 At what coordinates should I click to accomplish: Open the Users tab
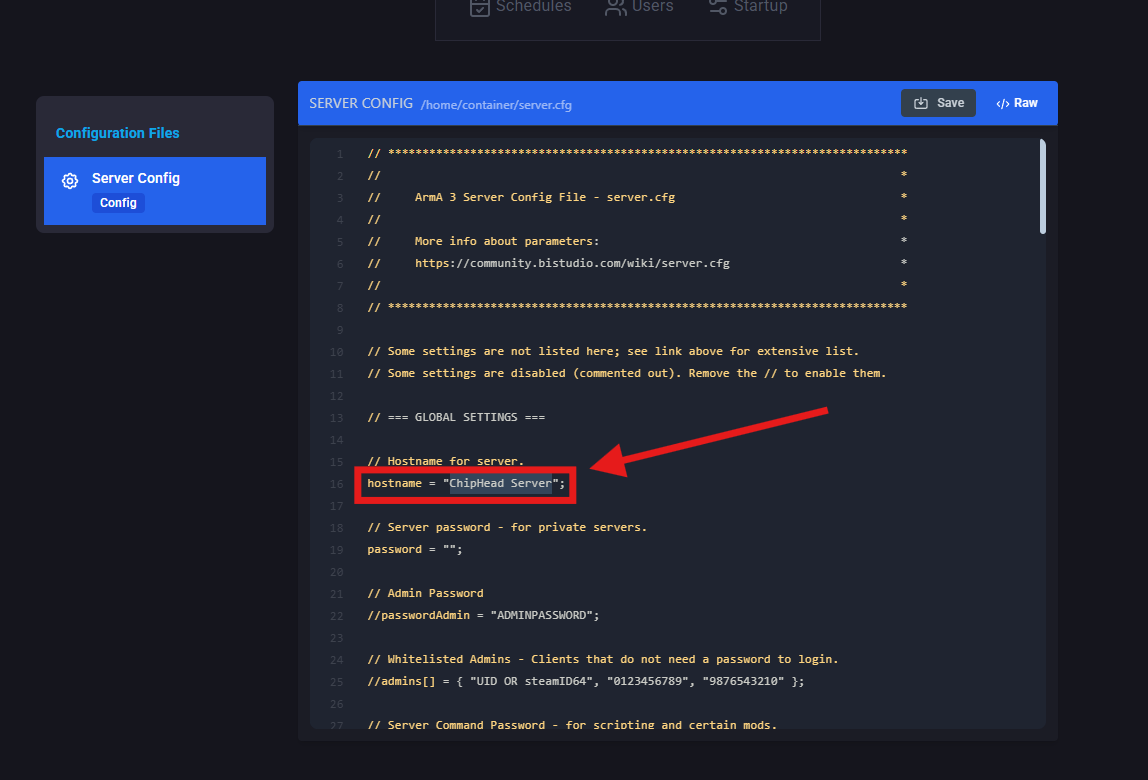pyautogui.click(x=639, y=7)
